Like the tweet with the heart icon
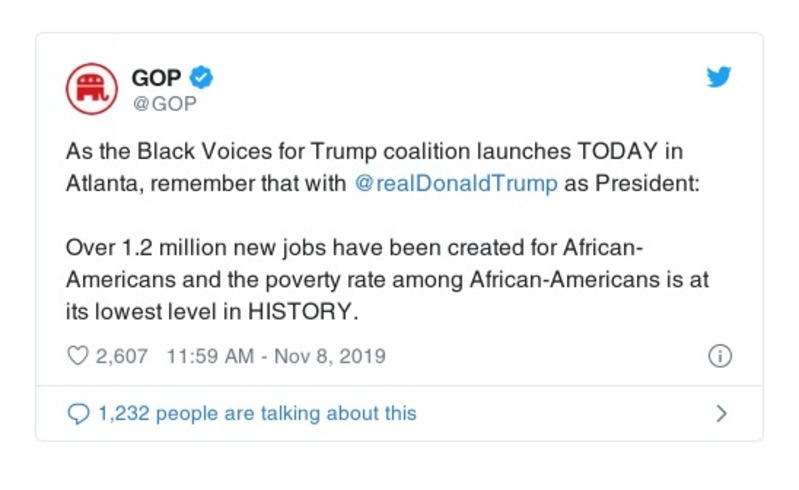Screen dimensions: 799x490 pyautogui.click(x=77, y=356)
